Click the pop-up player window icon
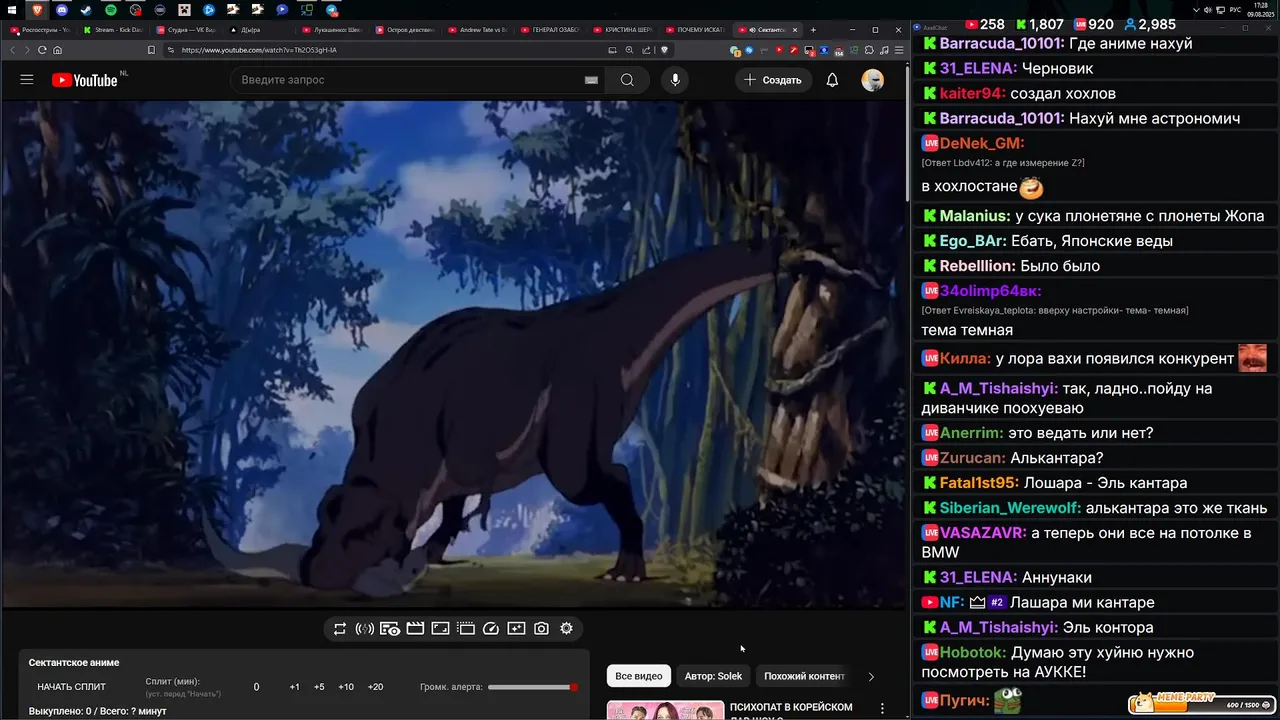Screen dimensions: 1280x720 (466, 629)
